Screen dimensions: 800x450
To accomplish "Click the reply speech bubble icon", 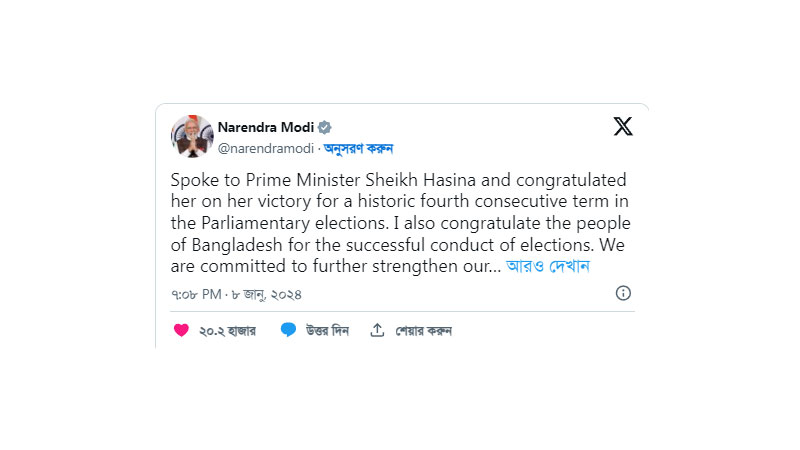I will pos(288,330).
